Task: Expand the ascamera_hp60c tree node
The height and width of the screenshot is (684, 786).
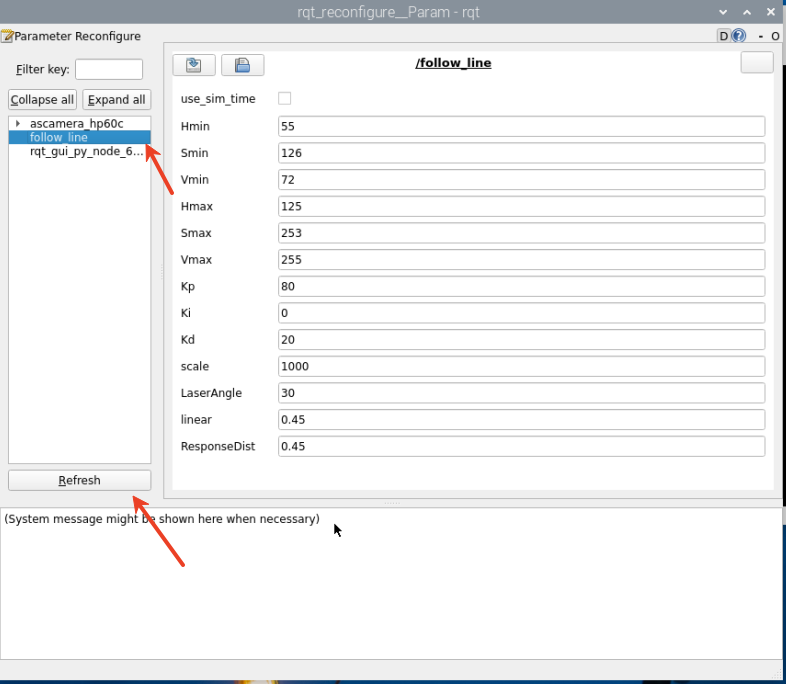Action: coord(18,123)
